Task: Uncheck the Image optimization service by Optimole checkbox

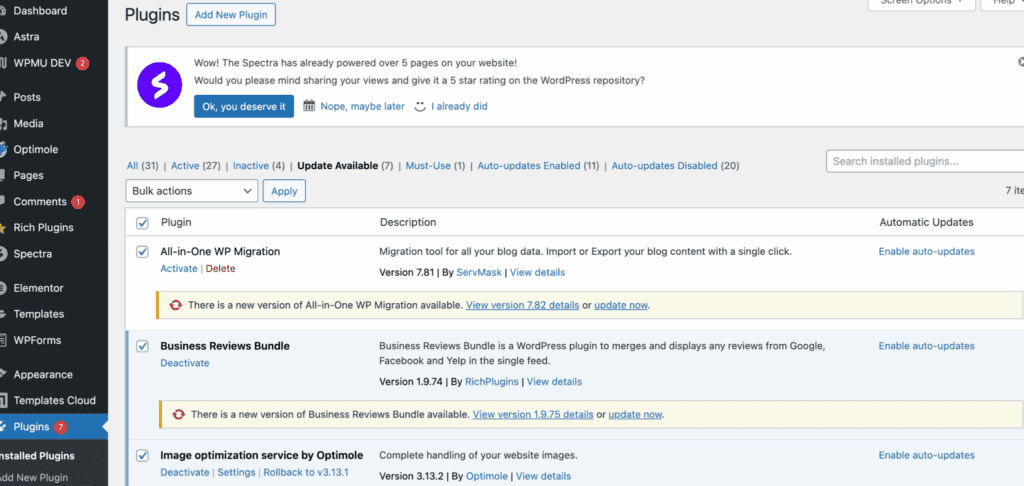Action: 142,455
